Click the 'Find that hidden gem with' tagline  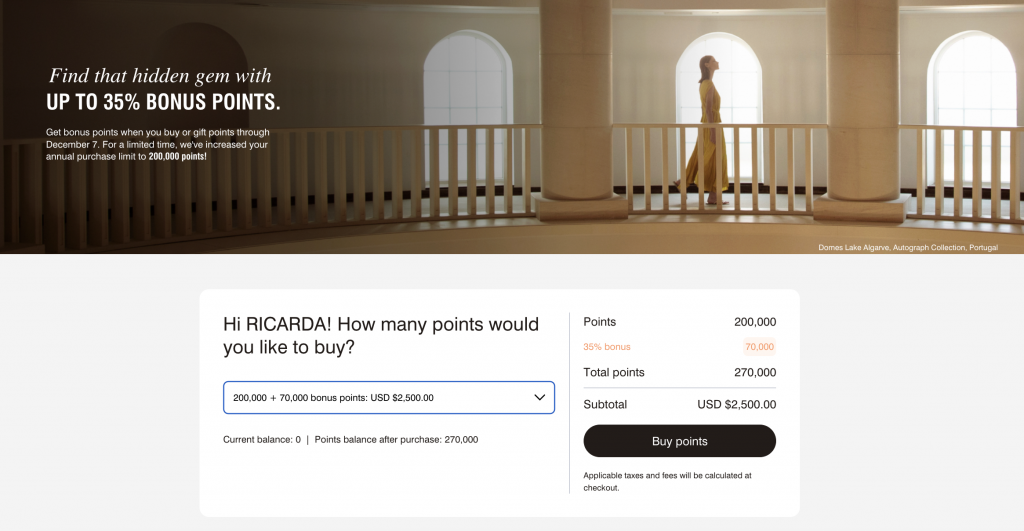[160, 76]
